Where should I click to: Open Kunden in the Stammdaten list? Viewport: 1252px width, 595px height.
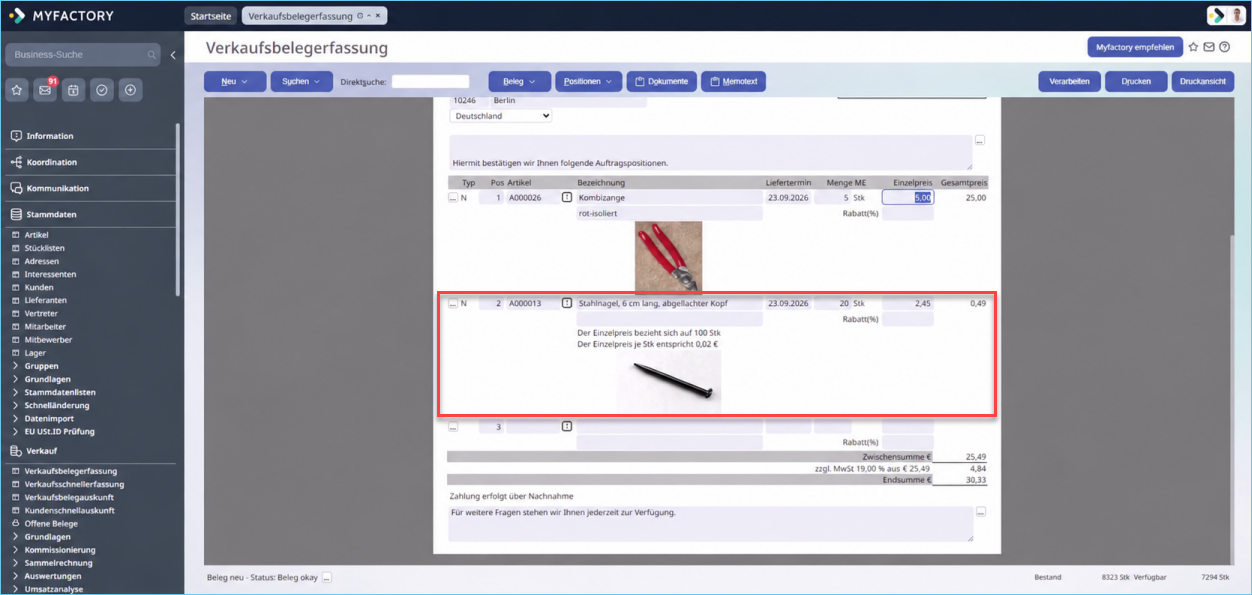39,287
